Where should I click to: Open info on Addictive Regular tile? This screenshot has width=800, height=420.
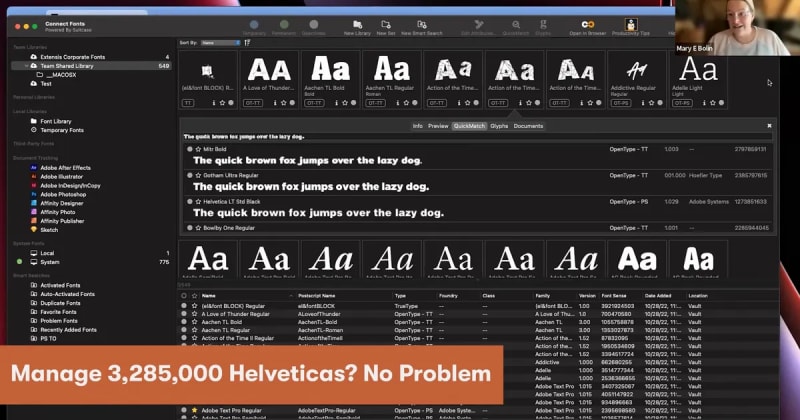coord(642,103)
